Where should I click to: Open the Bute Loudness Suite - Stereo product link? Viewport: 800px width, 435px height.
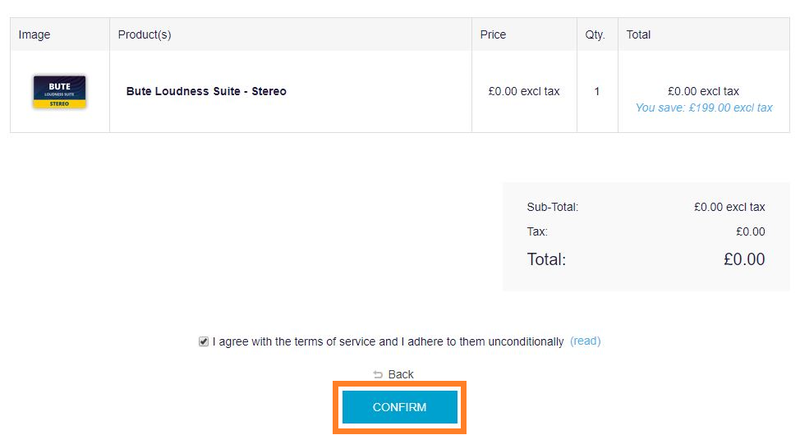(206, 91)
